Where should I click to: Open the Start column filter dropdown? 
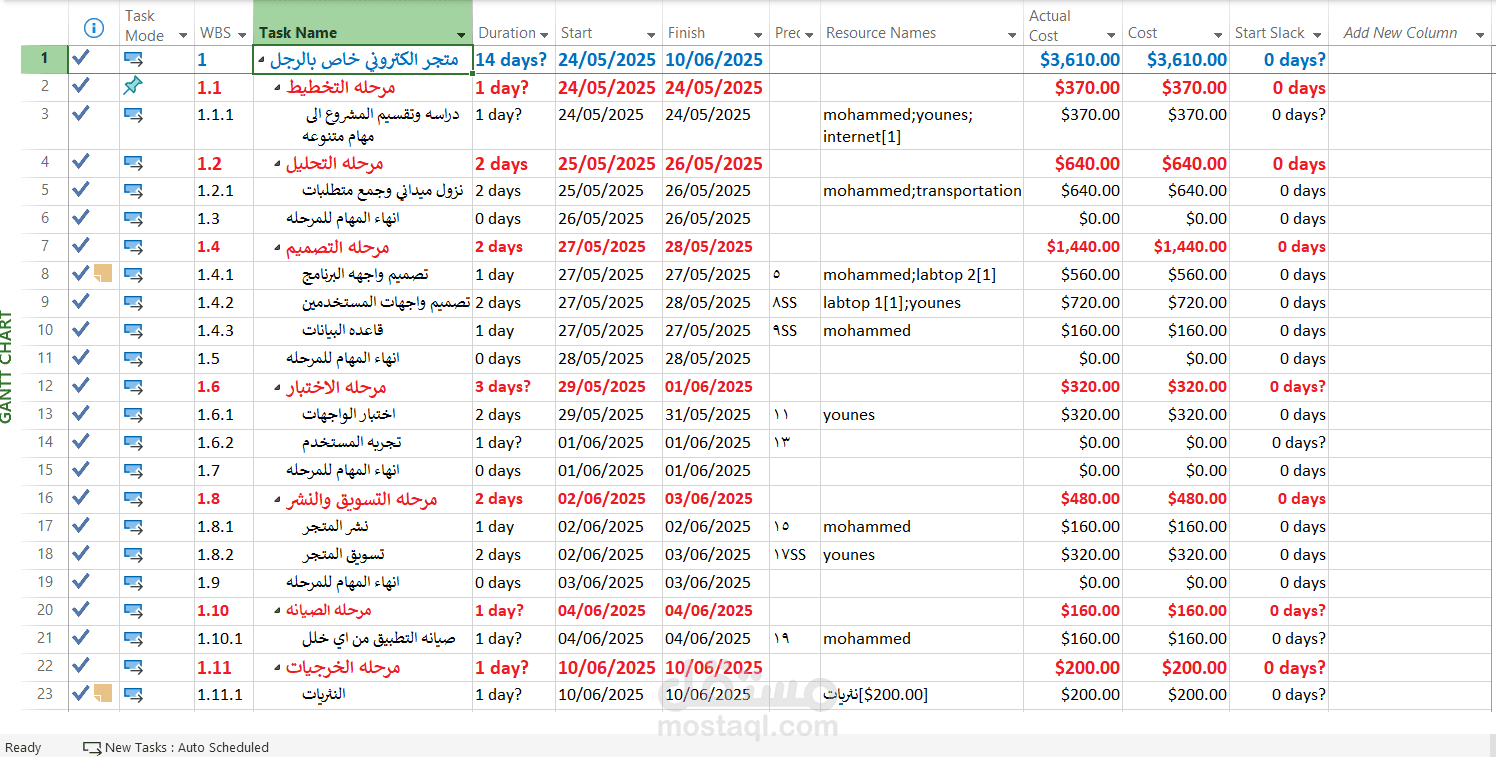pos(651,35)
